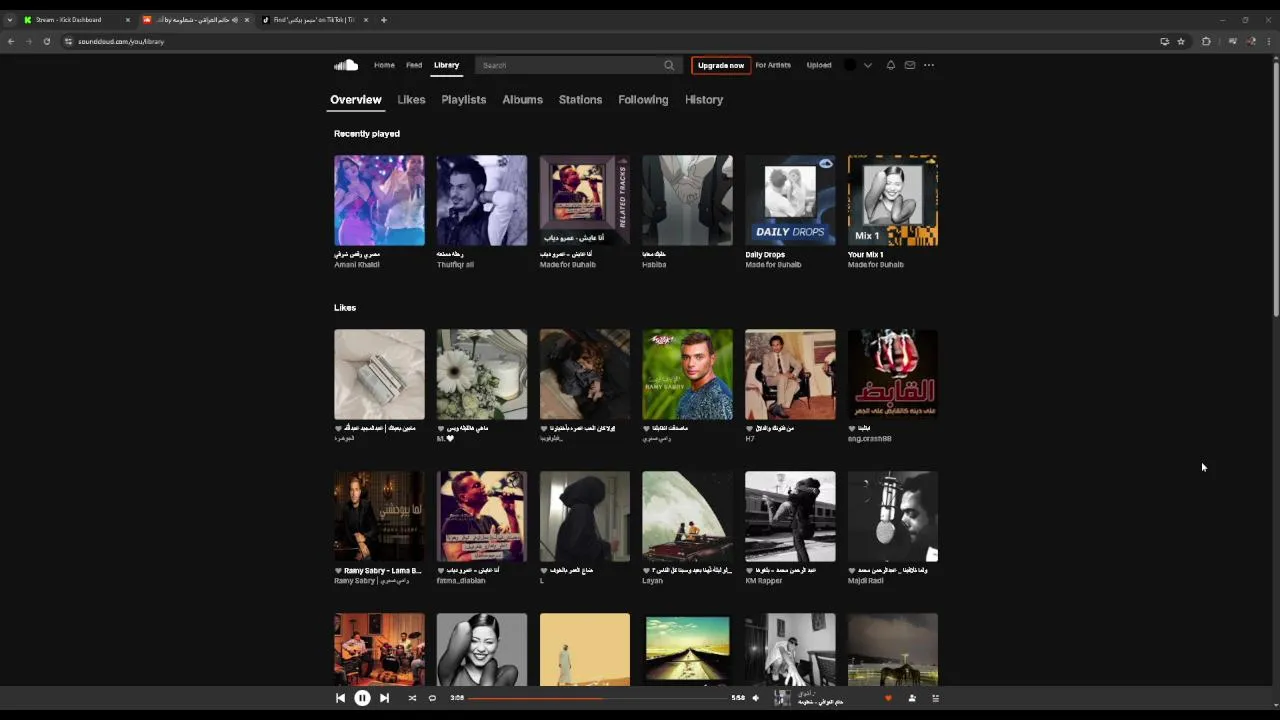This screenshot has width=1280, height=720.
Task: Unlike the current track with heart icon
Action: (x=888, y=698)
